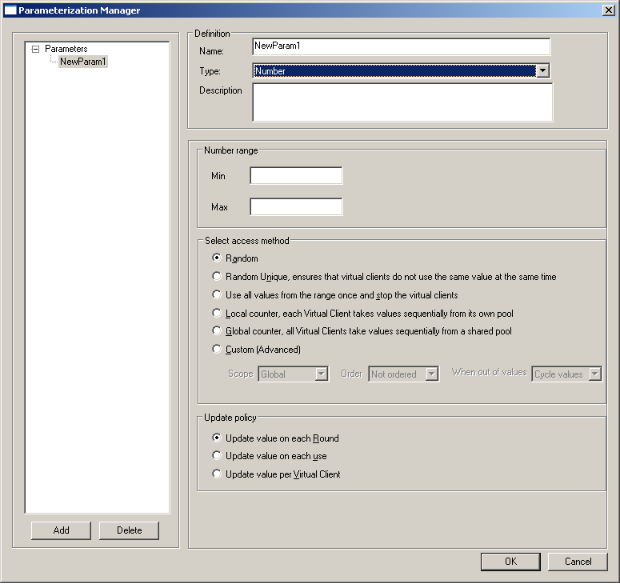Click the Min value field
This screenshot has width=620, height=584.
coord(296,176)
